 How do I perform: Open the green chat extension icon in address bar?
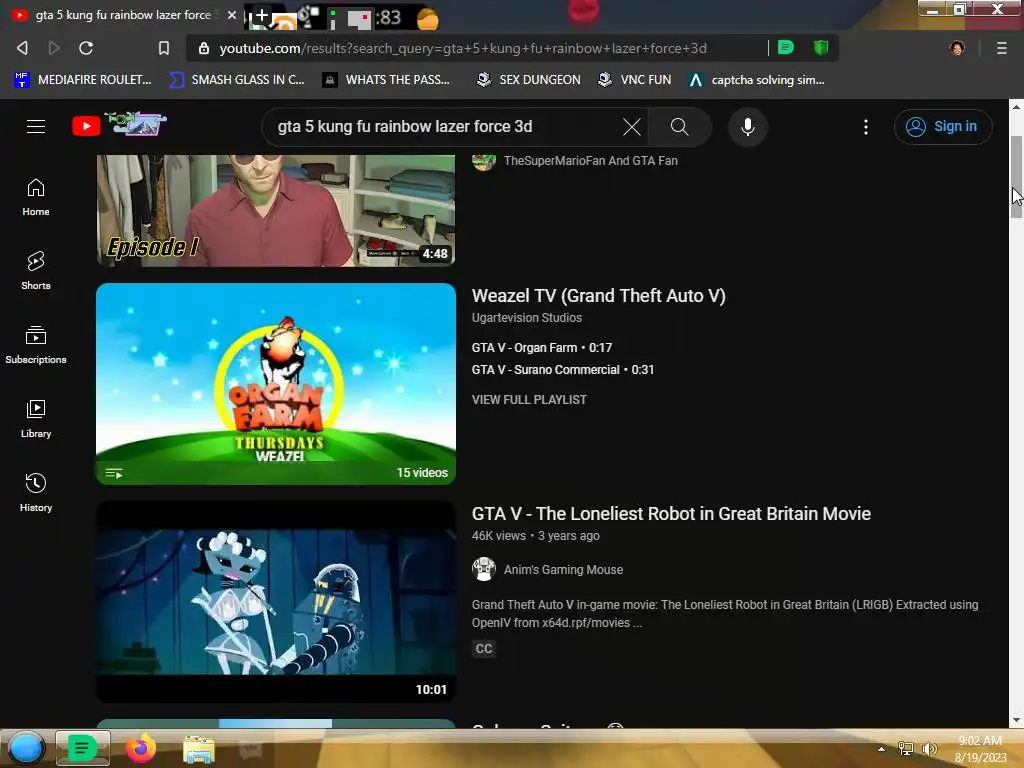(786, 47)
